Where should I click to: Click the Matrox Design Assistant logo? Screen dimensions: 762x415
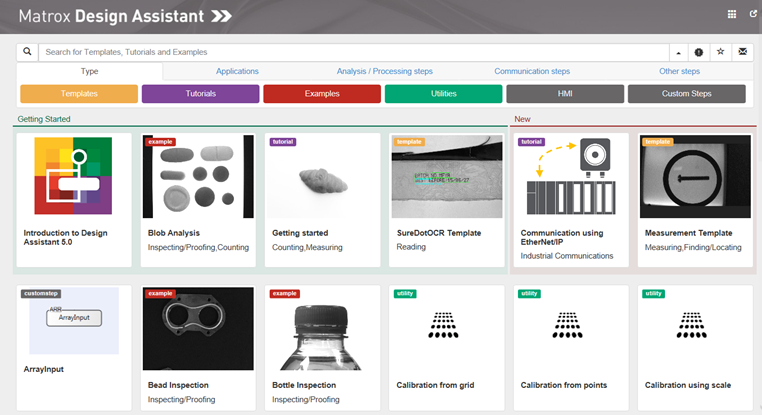[x=125, y=16]
